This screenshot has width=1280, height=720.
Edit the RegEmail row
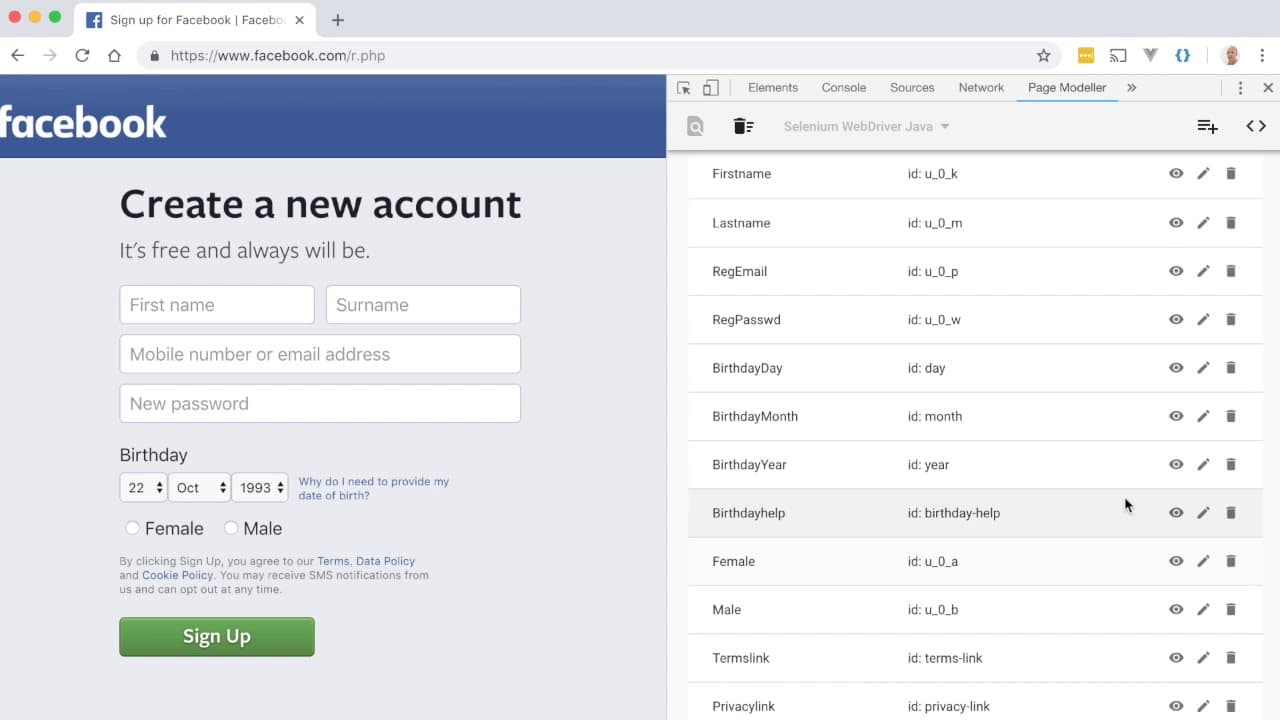coord(1203,271)
